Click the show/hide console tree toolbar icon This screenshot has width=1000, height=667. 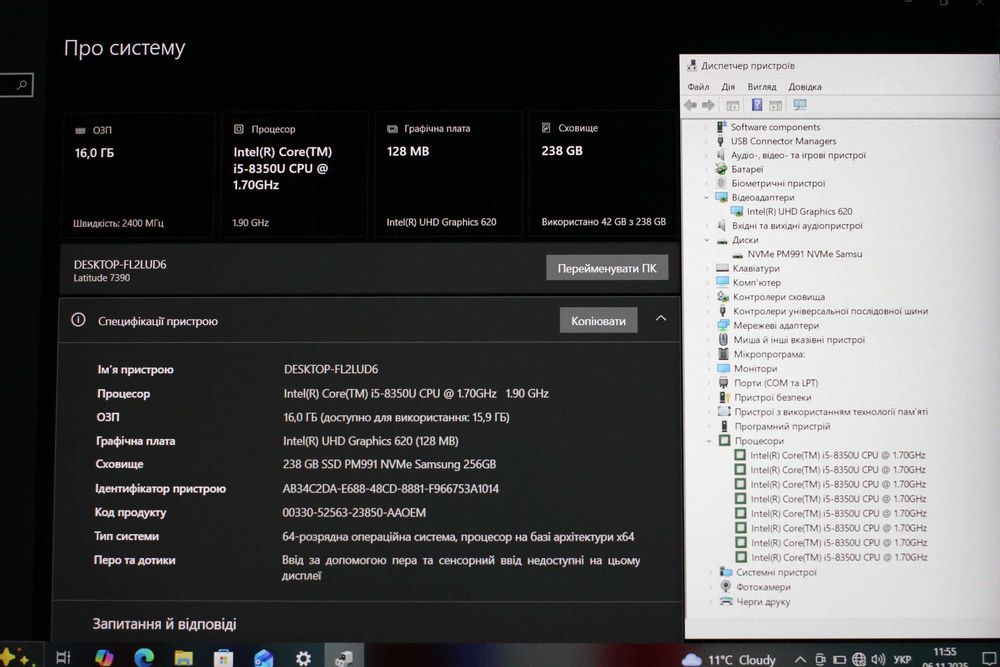tap(733, 105)
